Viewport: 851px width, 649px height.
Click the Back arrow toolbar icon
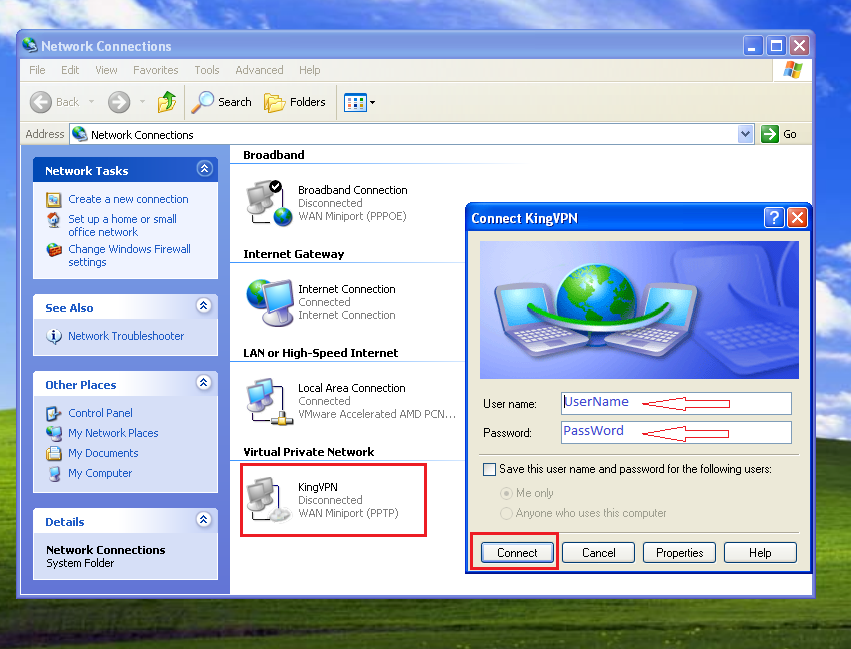pos(41,102)
